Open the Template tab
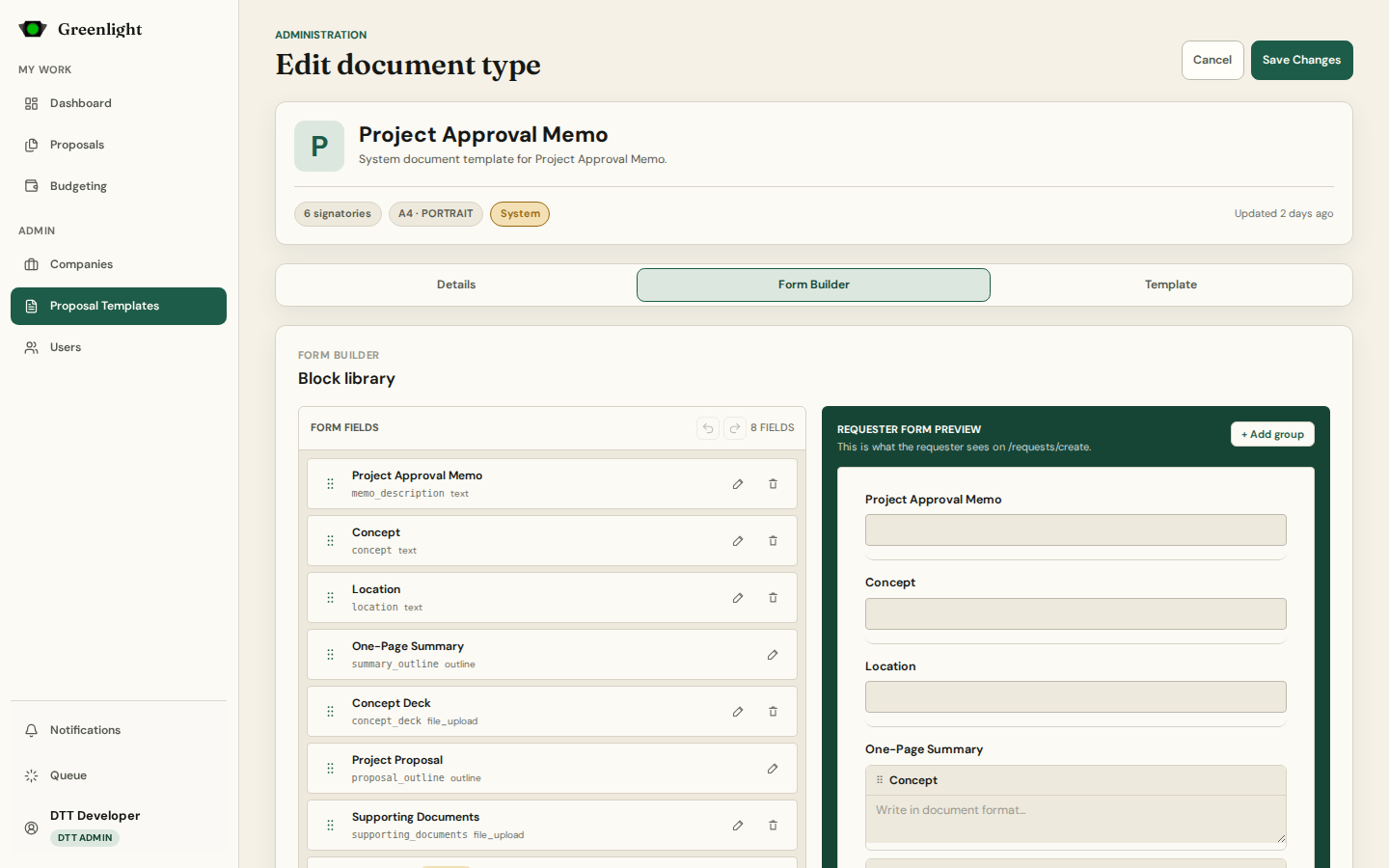1389x868 pixels. tap(1171, 285)
